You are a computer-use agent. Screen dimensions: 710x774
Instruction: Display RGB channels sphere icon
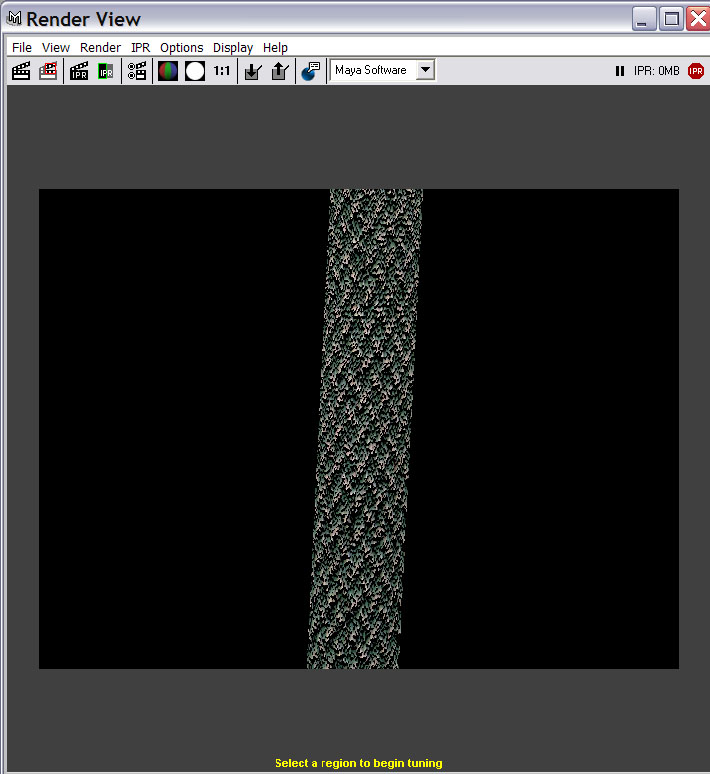coord(168,71)
